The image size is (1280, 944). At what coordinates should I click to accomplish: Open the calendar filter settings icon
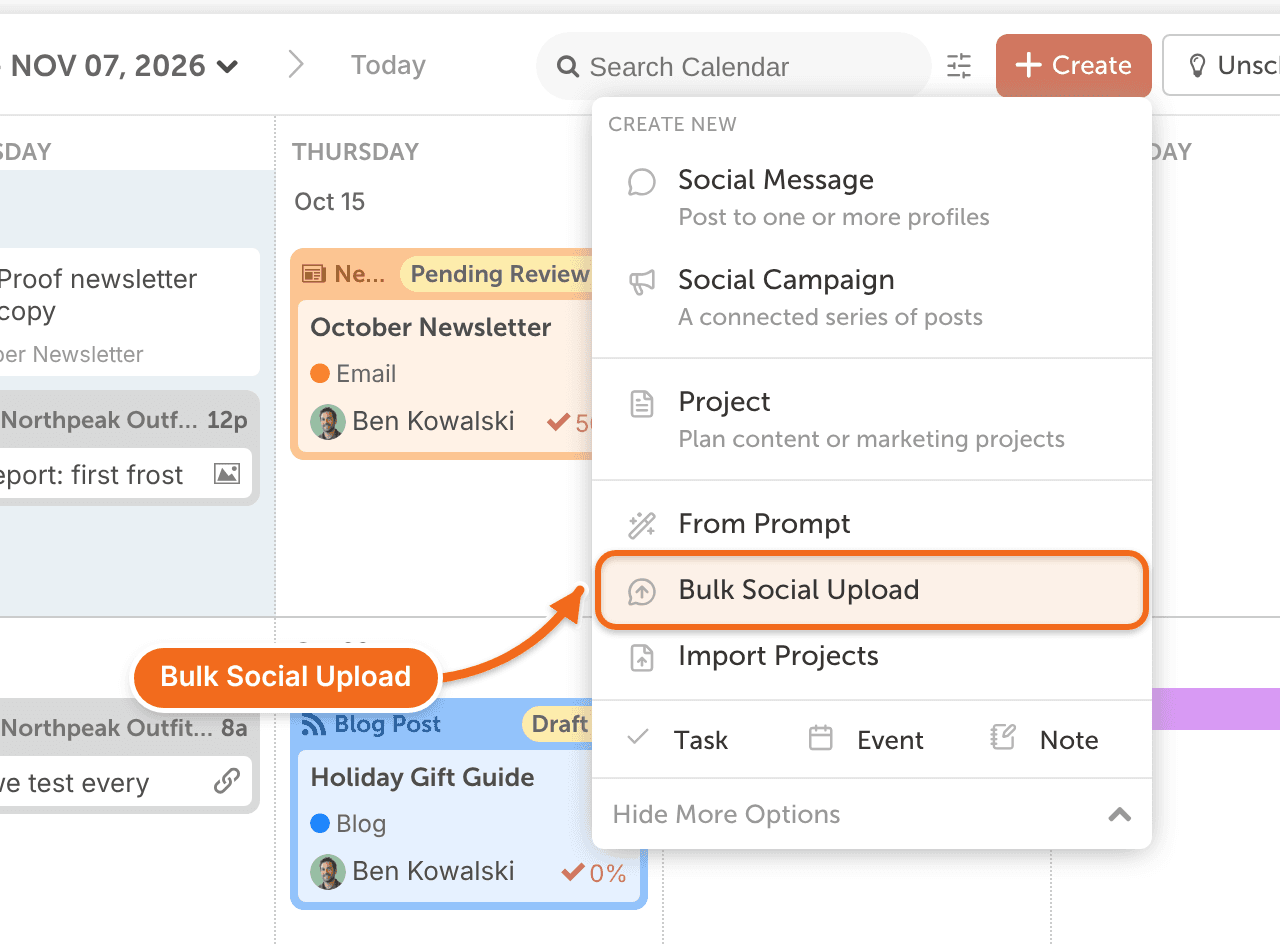(959, 66)
